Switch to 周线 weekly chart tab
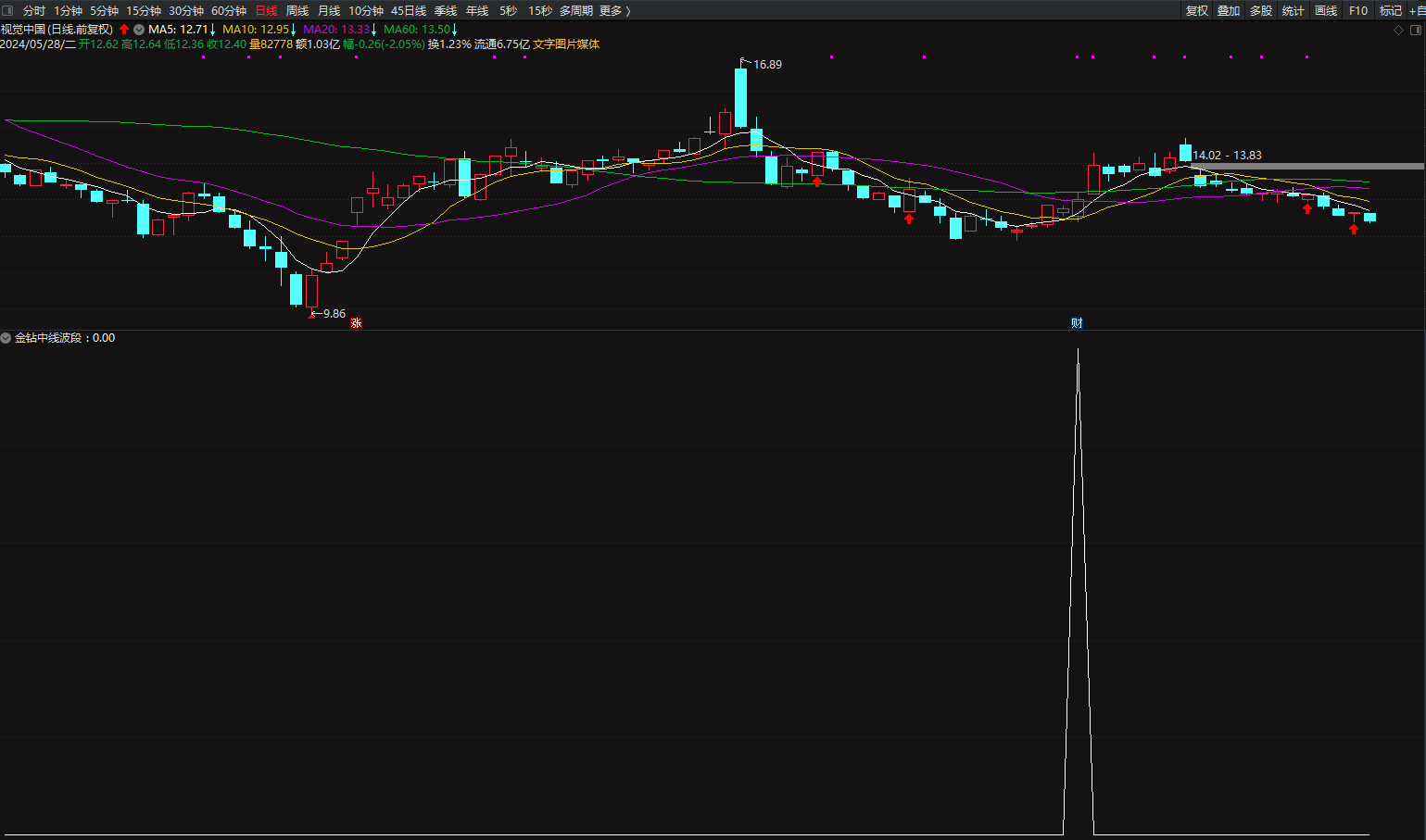This screenshot has height=840, width=1426. [297, 10]
